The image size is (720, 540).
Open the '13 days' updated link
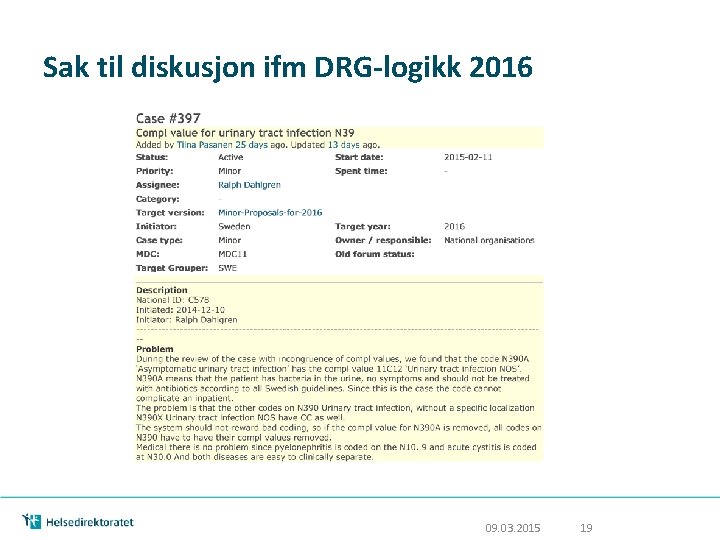343,145
